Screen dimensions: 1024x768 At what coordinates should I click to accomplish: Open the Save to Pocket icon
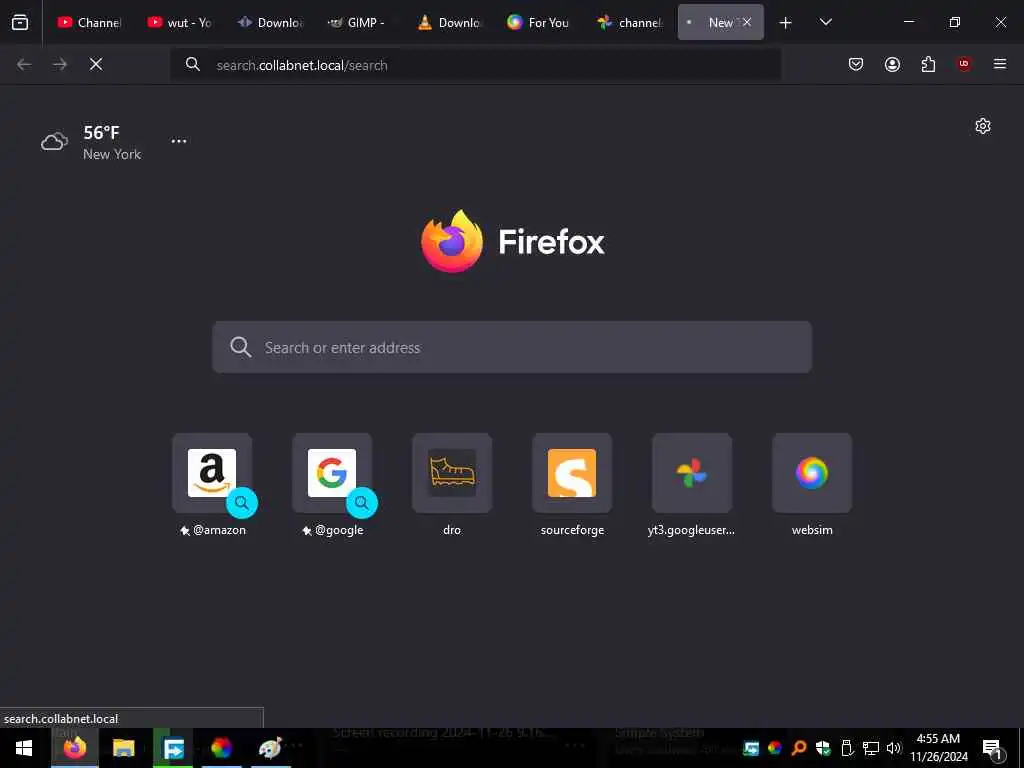pyautogui.click(x=856, y=64)
